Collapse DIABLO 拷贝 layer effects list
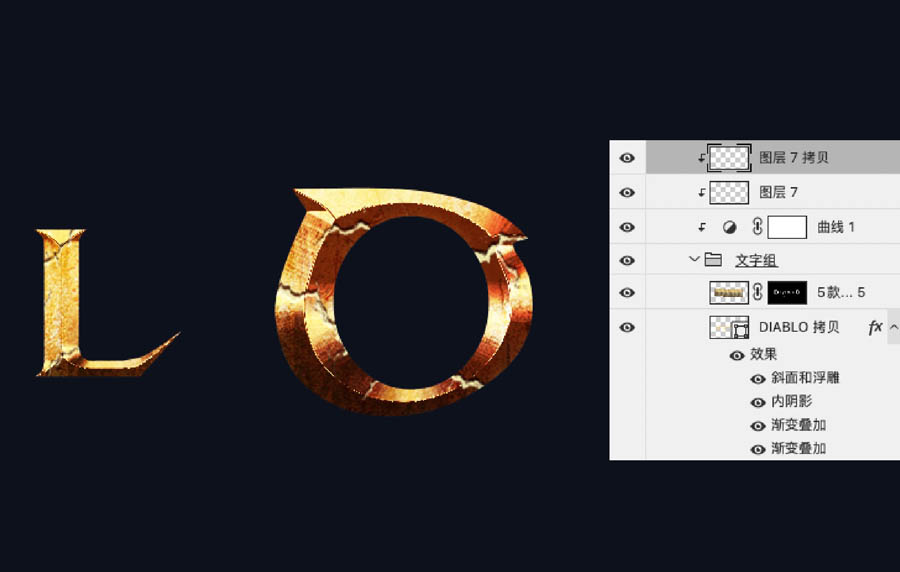The image size is (900, 572). [x=894, y=327]
